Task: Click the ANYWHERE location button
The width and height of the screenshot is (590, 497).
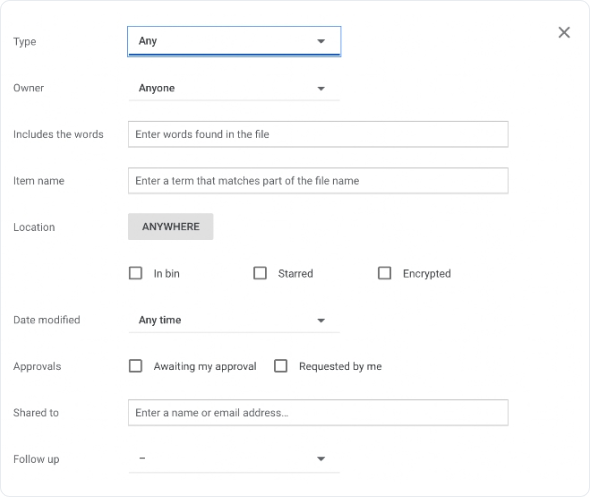Action: 171,226
